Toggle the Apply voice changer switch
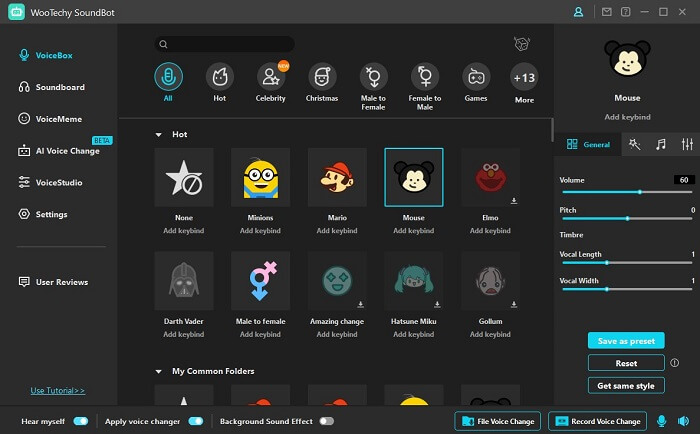 (196, 421)
